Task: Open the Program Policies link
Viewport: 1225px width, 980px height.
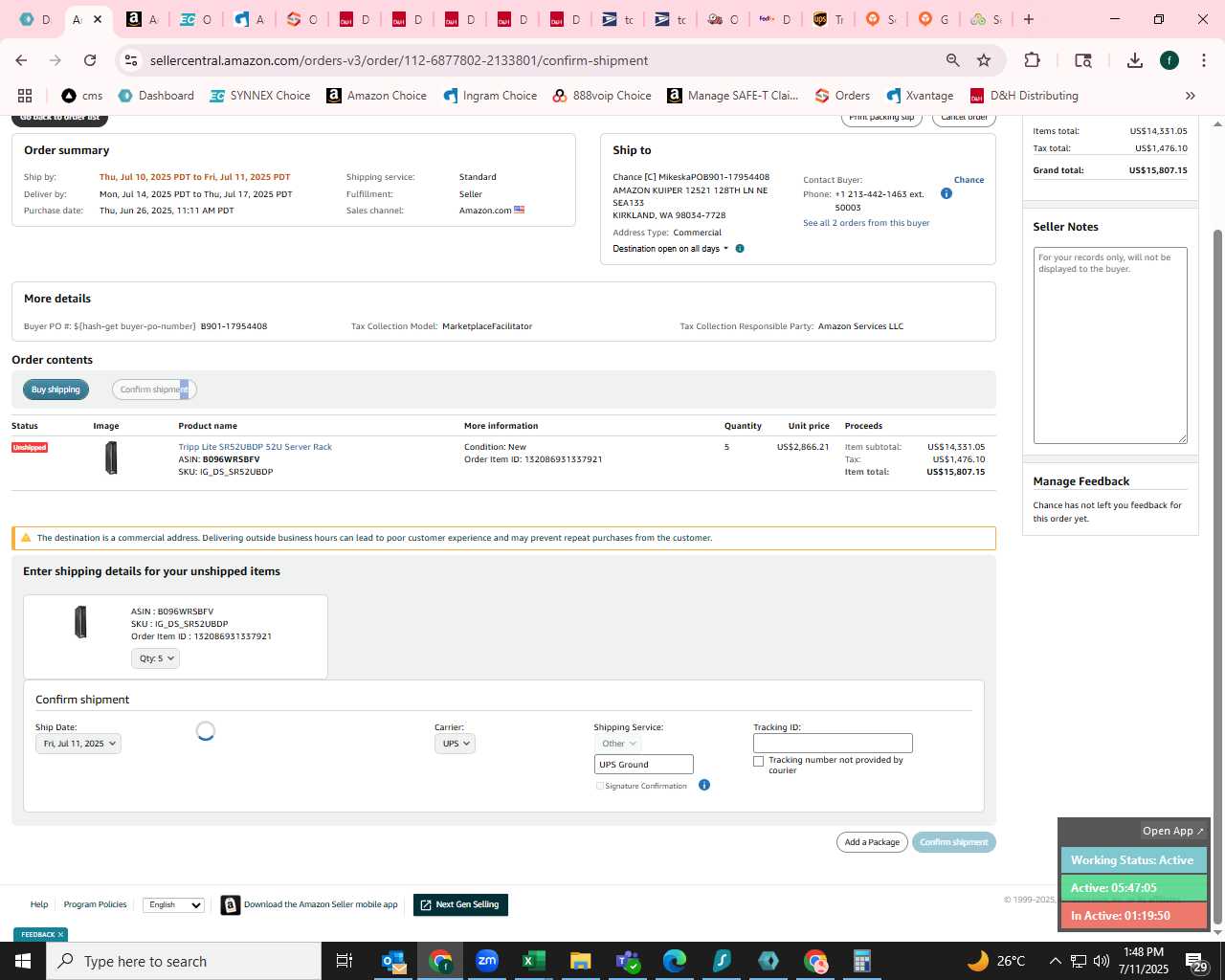Action: [x=95, y=904]
